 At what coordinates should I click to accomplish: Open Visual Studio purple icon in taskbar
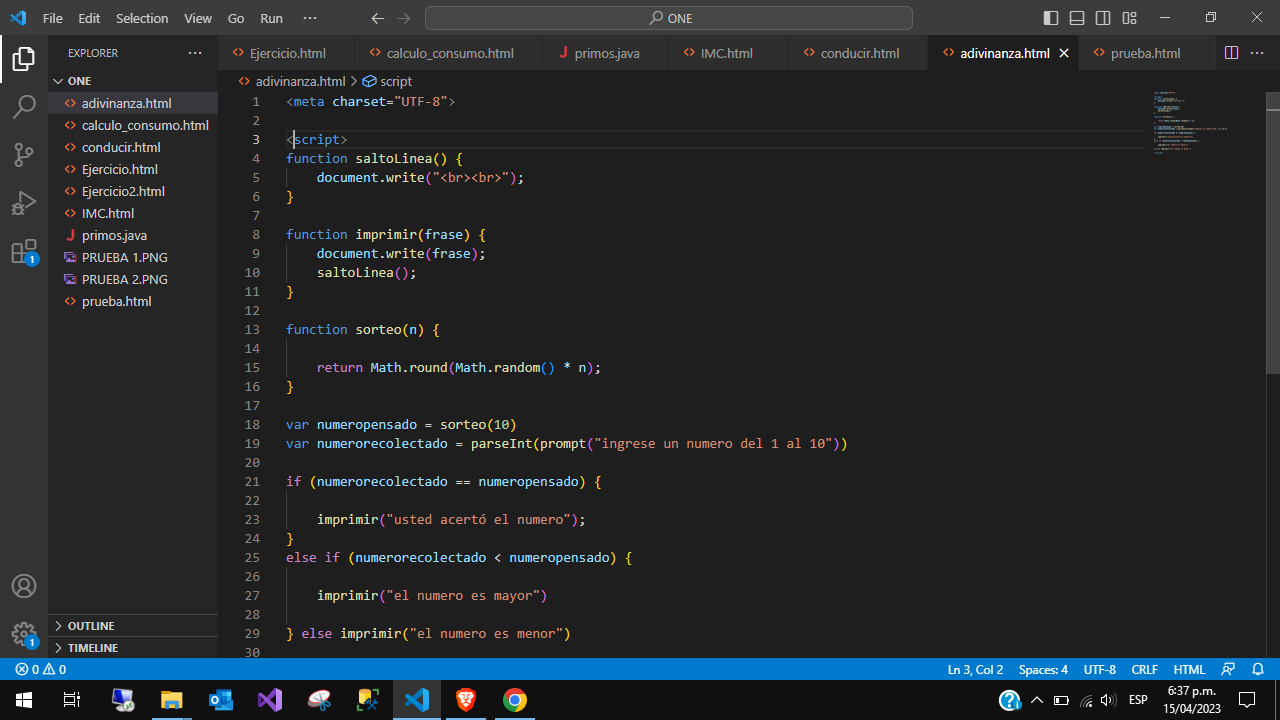(x=270, y=700)
